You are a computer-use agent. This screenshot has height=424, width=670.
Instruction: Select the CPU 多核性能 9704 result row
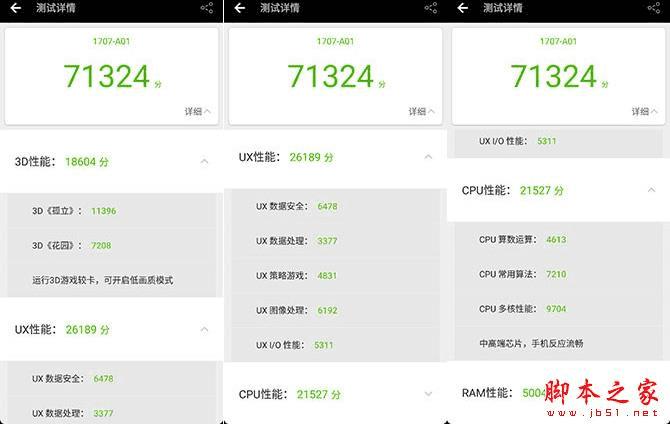point(558,309)
